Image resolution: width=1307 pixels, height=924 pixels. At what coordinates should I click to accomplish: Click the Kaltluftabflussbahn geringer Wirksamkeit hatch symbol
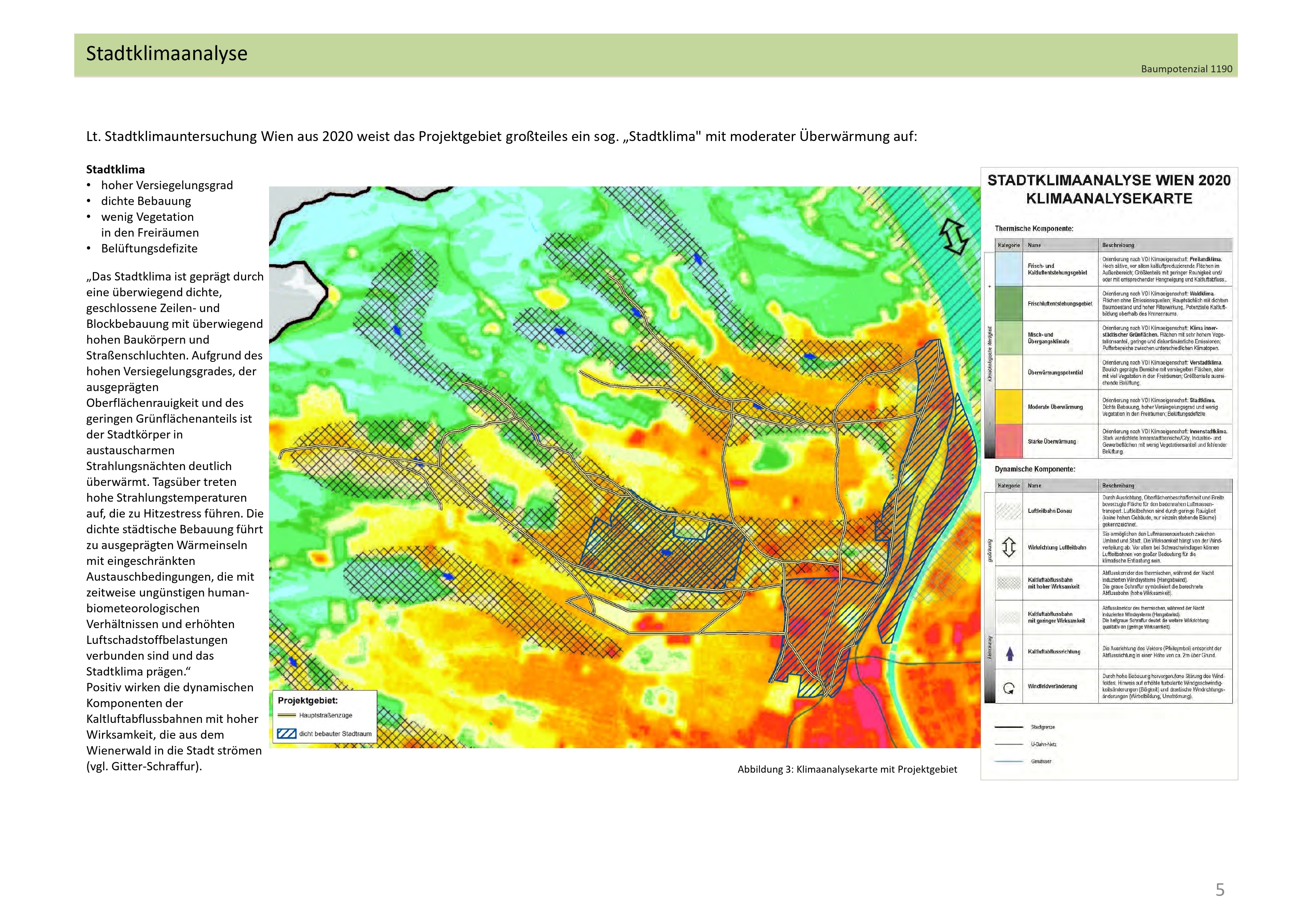point(1009,618)
